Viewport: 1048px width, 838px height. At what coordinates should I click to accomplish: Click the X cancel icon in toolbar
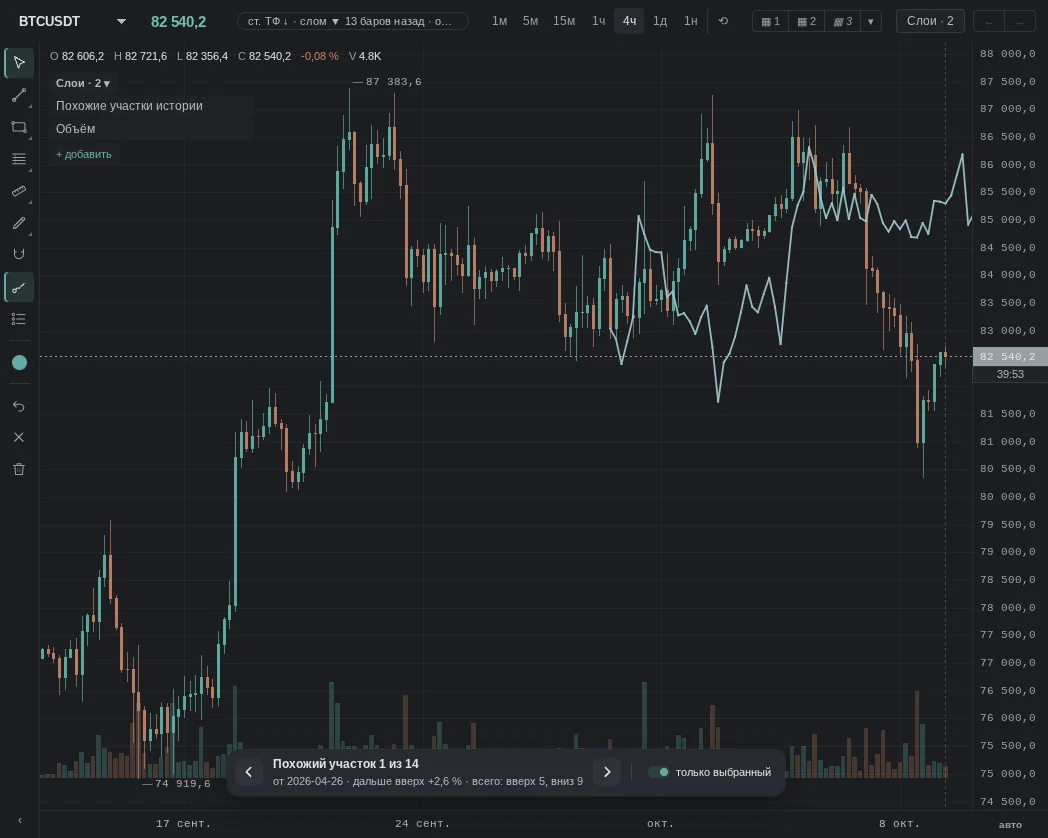(19, 437)
